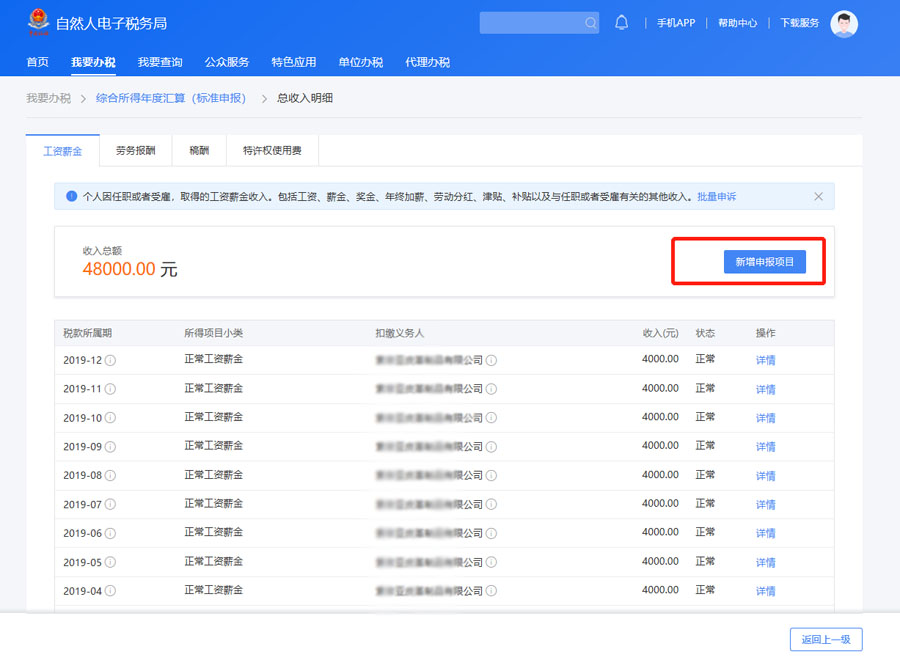The image size is (900, 660).
Task: Click the notification bell icon
Action: point(622,23)
